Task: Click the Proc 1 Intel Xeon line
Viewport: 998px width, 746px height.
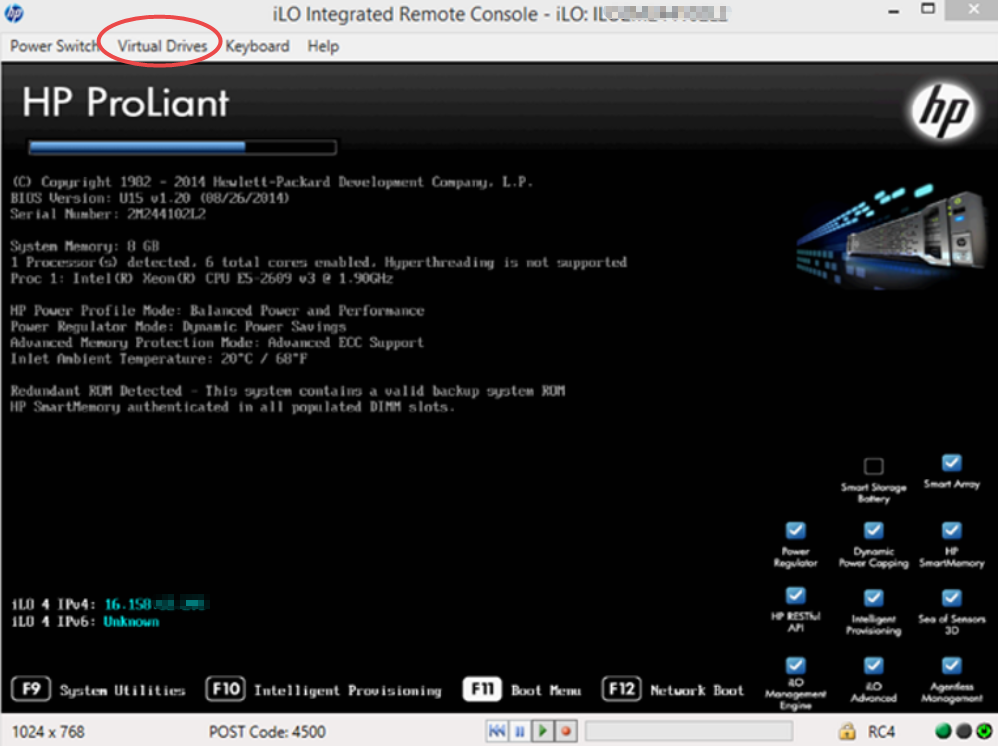Action: point(201,278)
